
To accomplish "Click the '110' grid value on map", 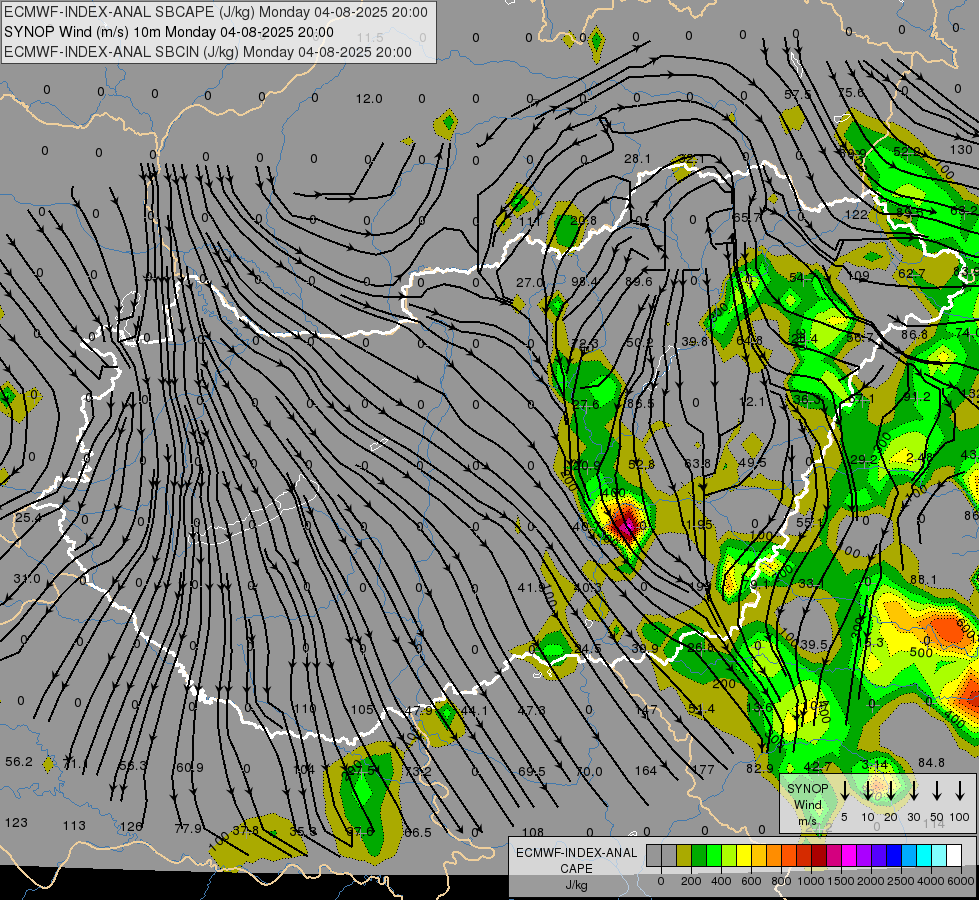I will tap(305, 709).
